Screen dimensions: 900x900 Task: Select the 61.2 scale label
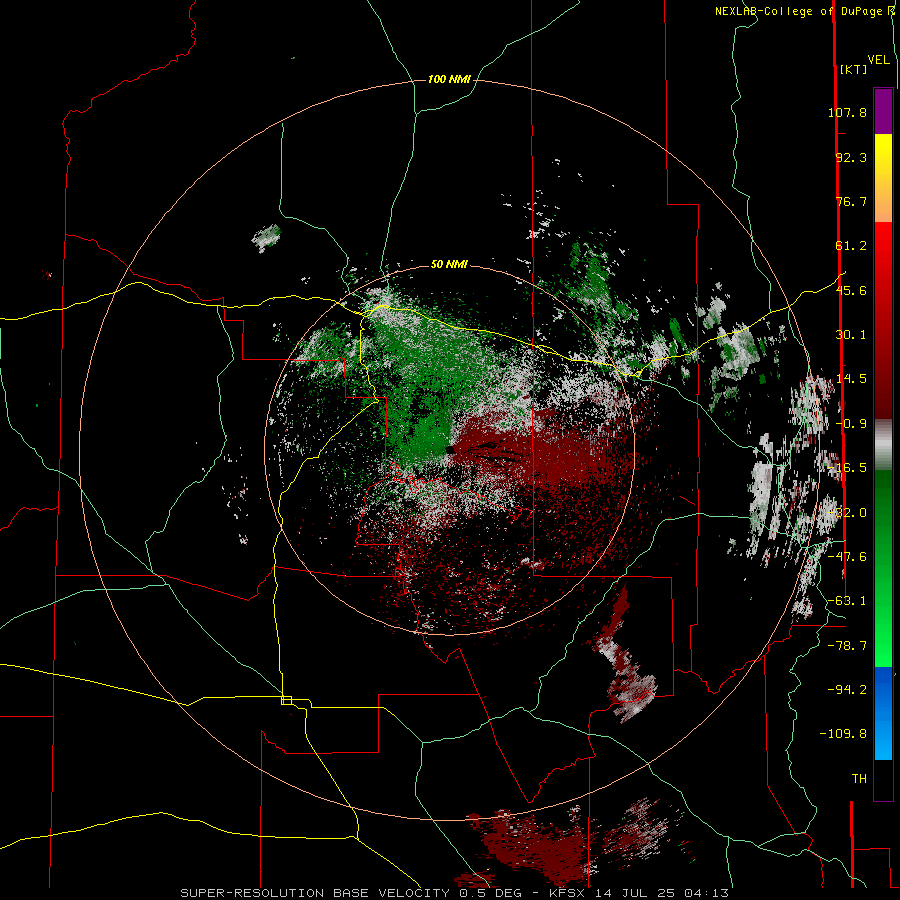point(851,246)
